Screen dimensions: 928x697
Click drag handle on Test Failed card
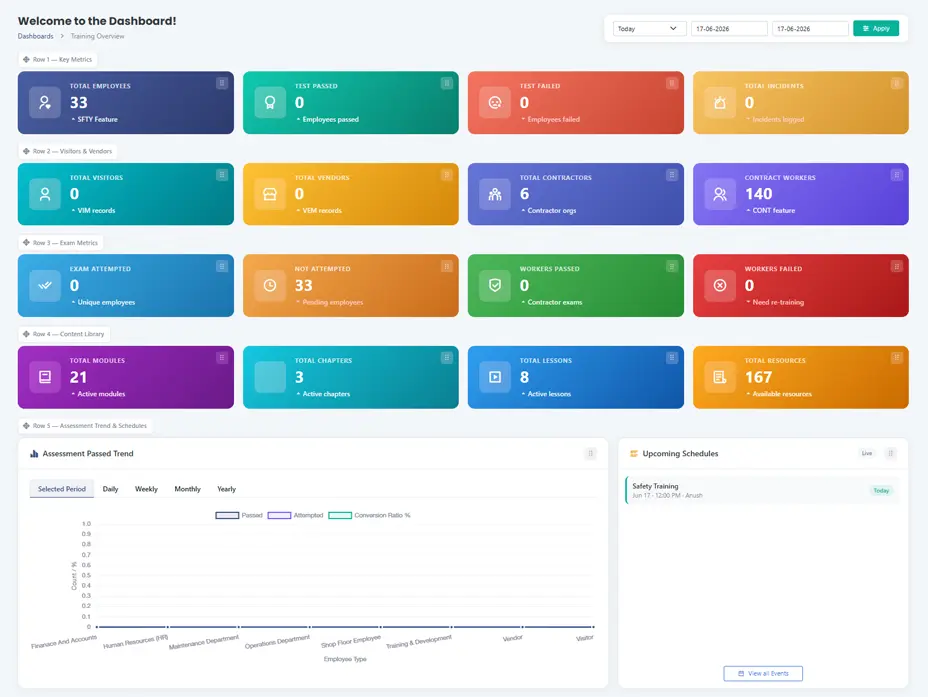672,83
